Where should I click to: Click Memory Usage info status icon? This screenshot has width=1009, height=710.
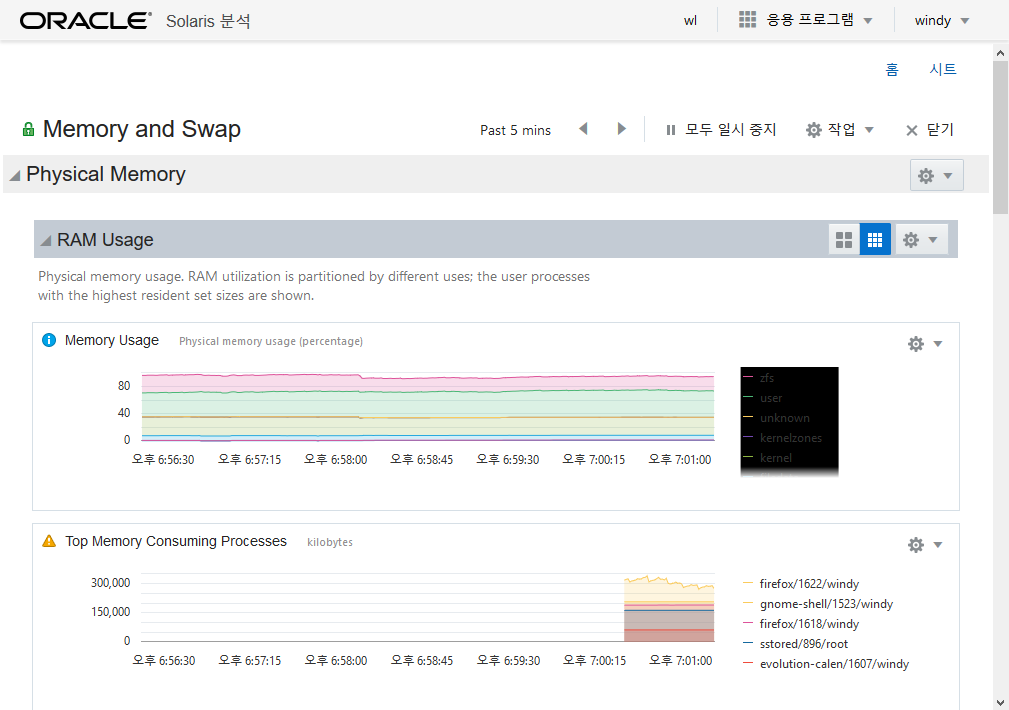[x=49, y=340]
